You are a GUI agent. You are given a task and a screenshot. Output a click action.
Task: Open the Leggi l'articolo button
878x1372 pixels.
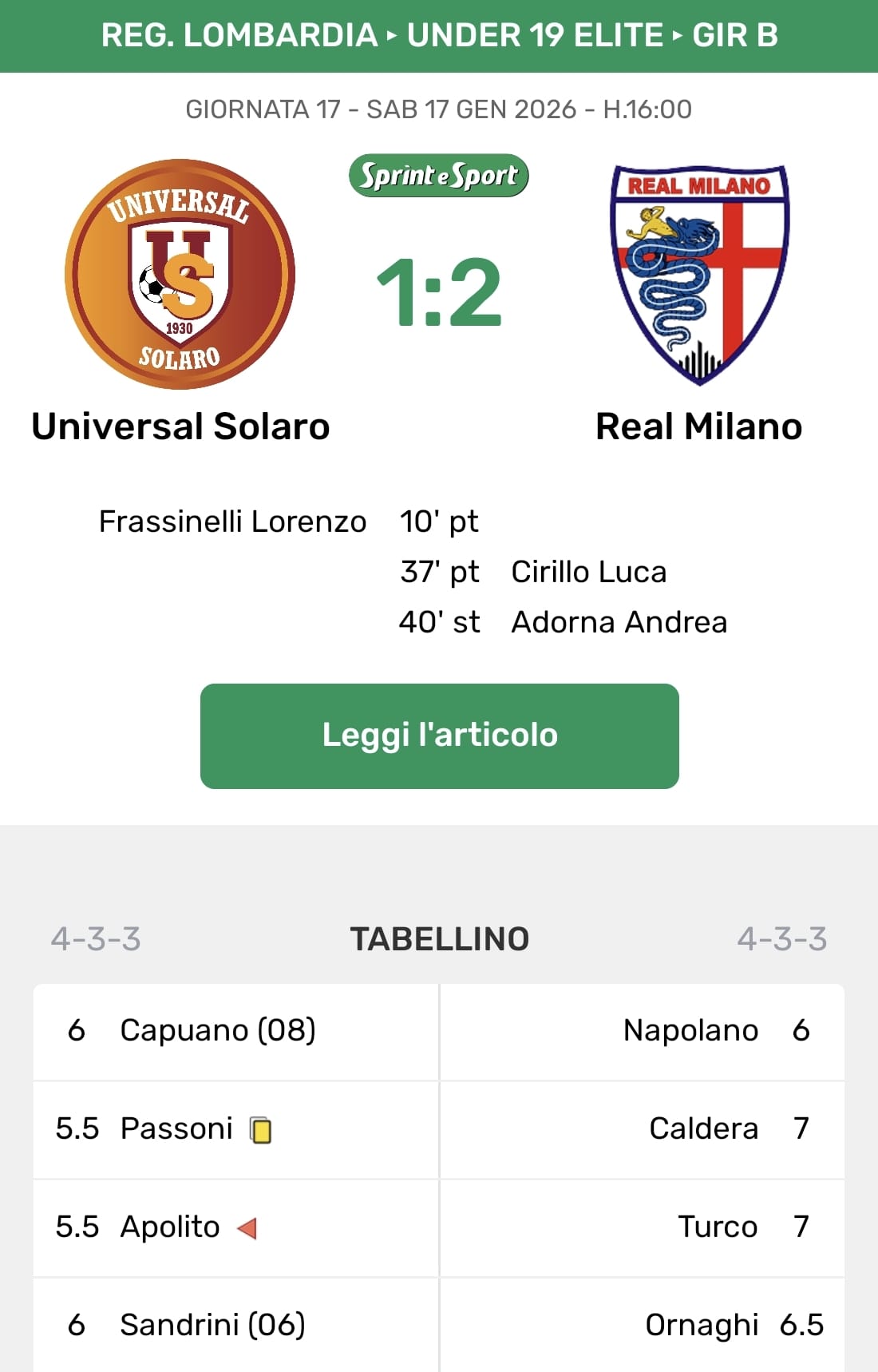point(439,736)
